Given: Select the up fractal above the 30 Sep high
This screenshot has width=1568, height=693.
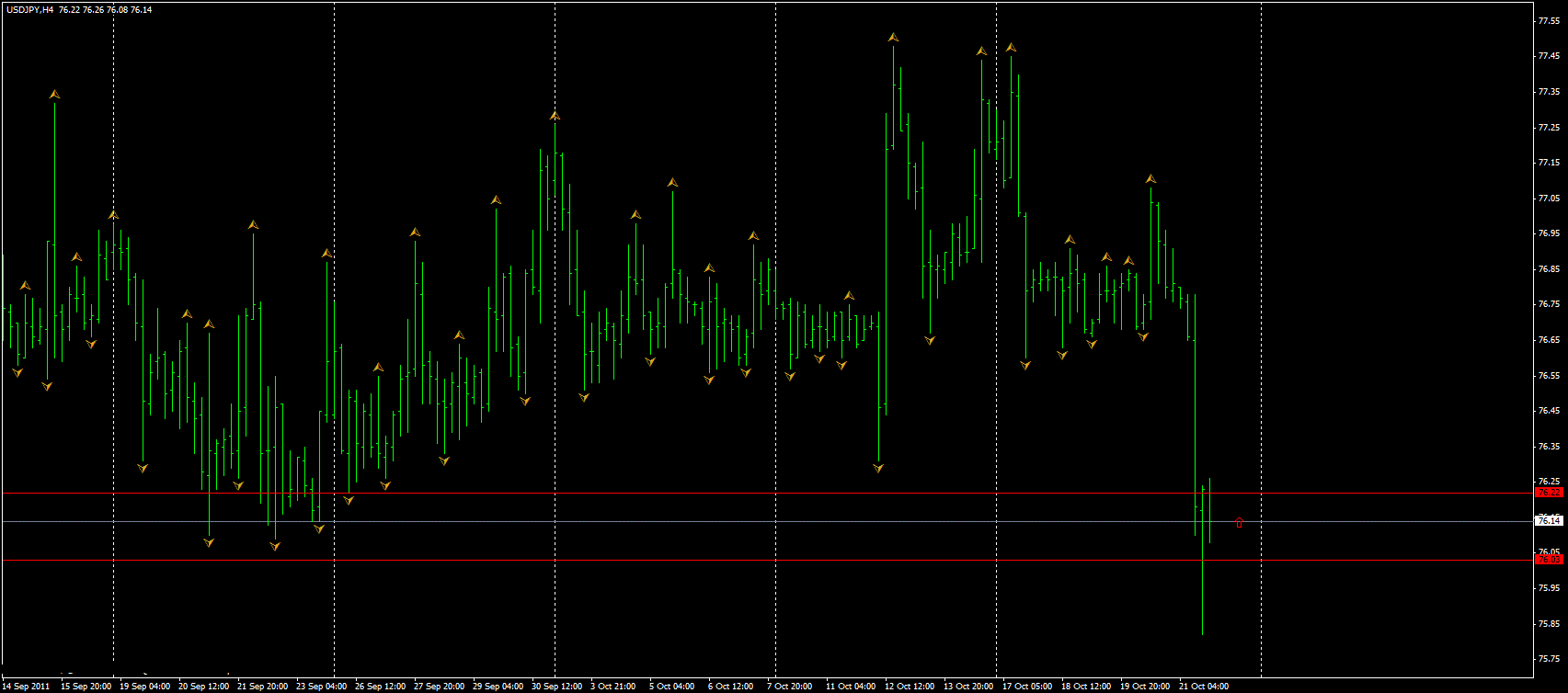Looking at the screenshot, I should [555, 116].
